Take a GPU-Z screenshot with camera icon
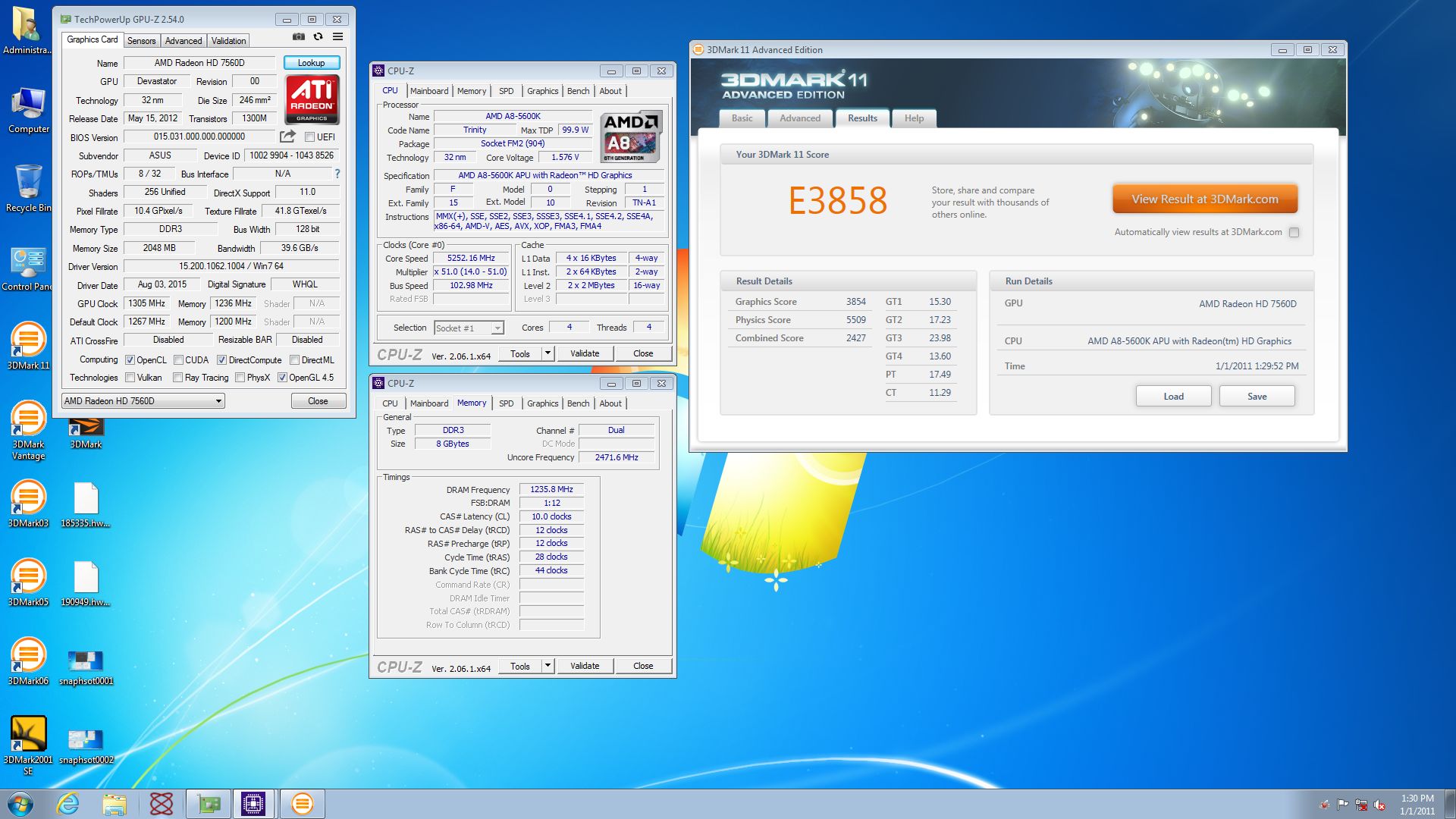 tap(299, 36)
